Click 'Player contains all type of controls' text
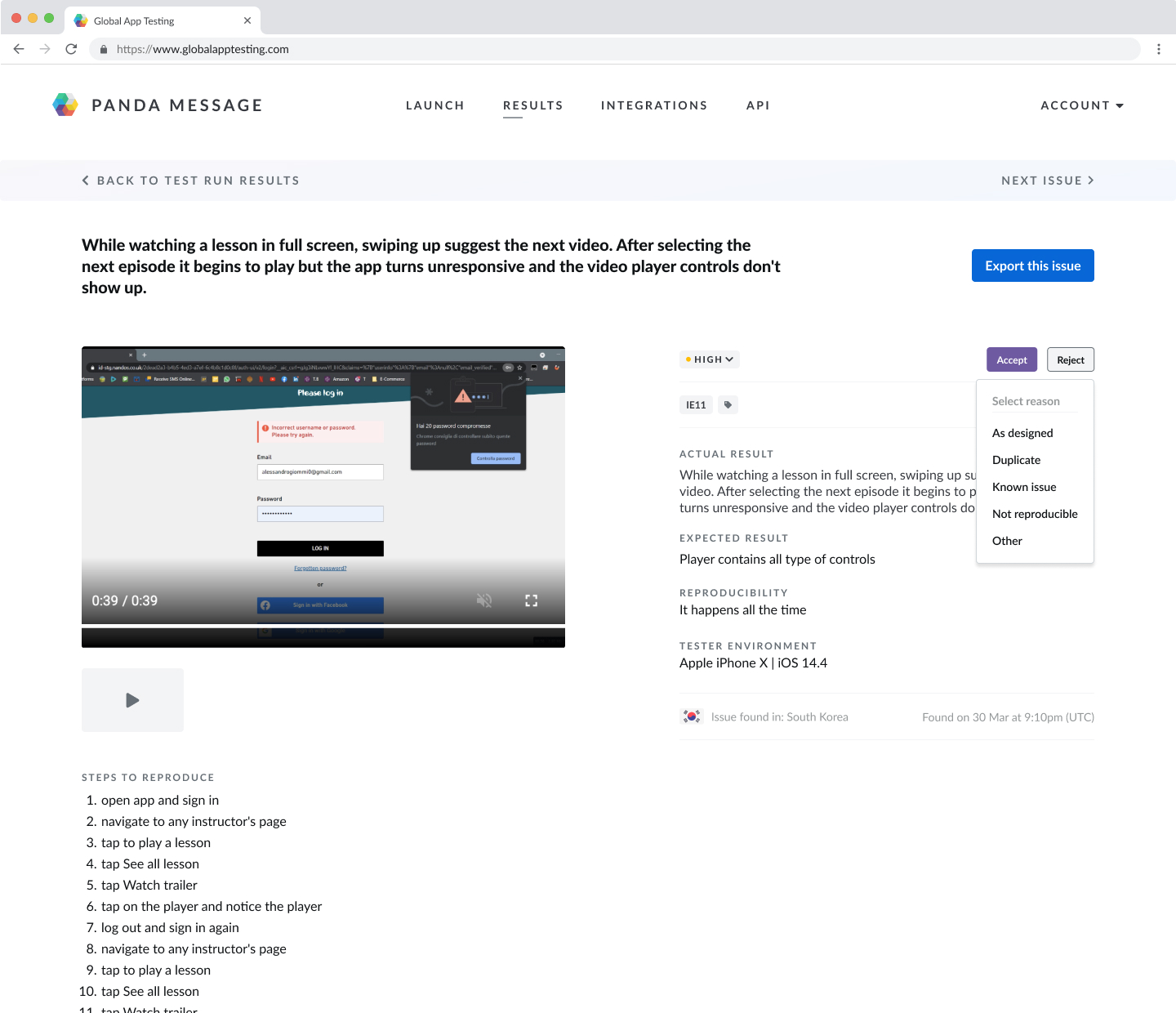 [x=777, y=559]
